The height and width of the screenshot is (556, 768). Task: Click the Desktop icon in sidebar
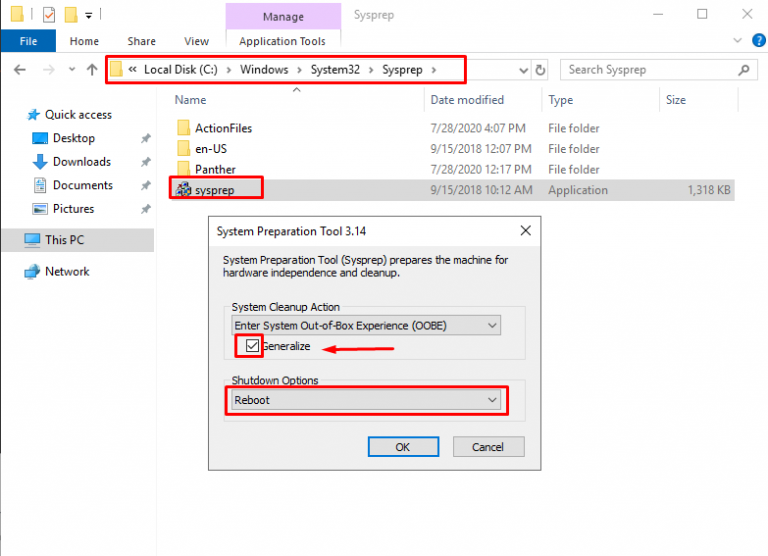click(40, 138)
